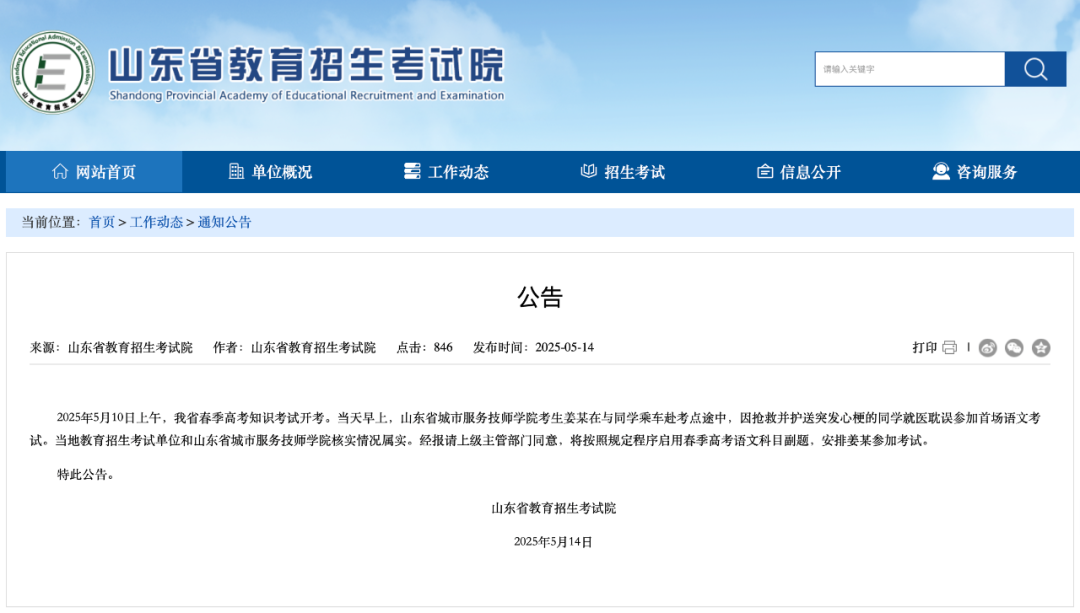Select the home icon beside 网站首页

tap(59, 171)
